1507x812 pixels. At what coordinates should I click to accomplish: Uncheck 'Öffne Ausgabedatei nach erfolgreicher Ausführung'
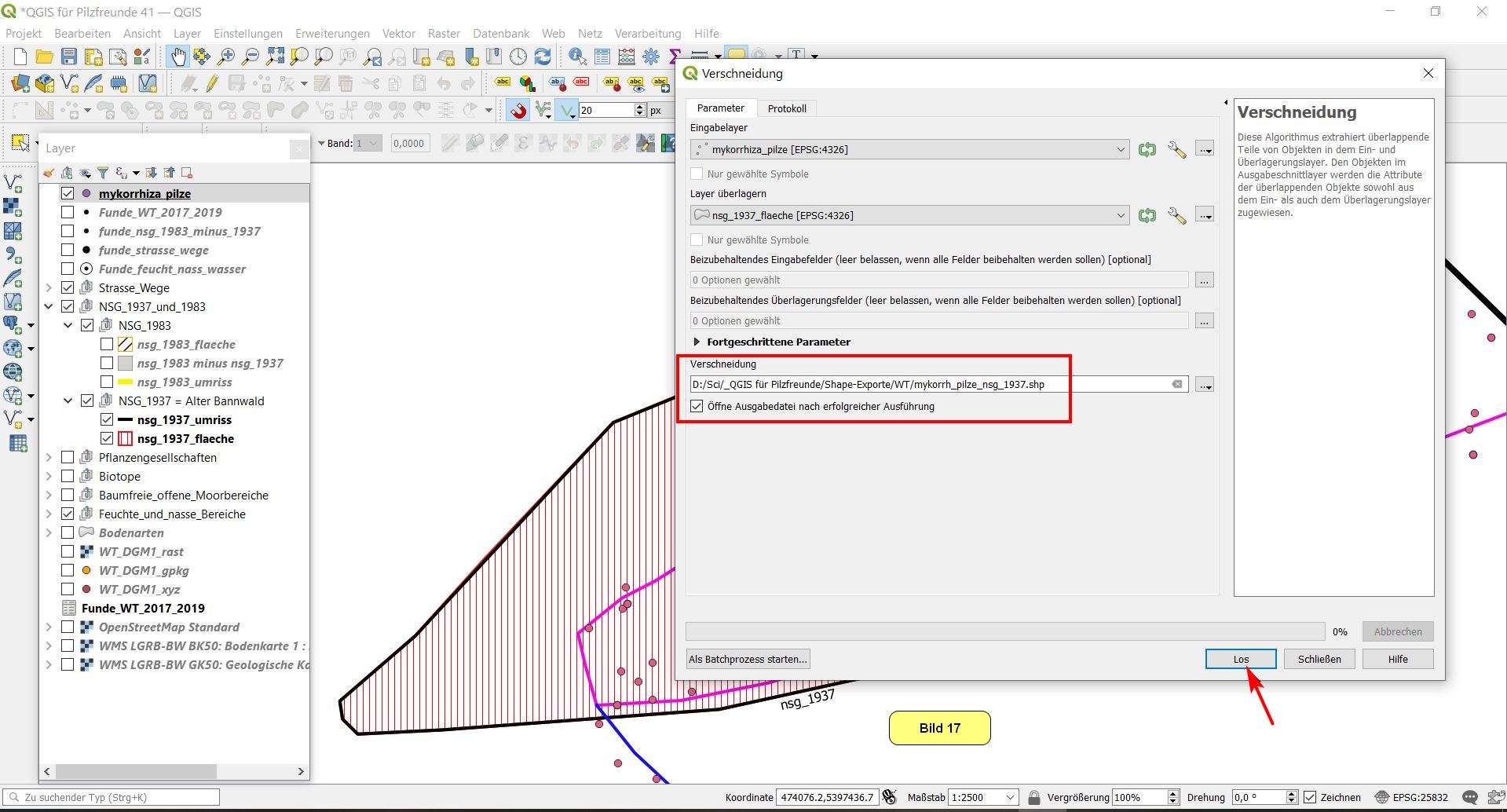(x=697, y=407)
